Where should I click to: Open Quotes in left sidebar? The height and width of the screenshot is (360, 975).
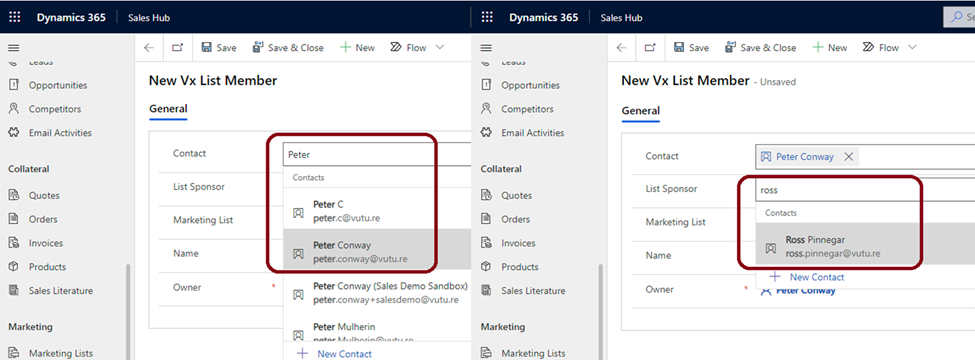(34, 195)
